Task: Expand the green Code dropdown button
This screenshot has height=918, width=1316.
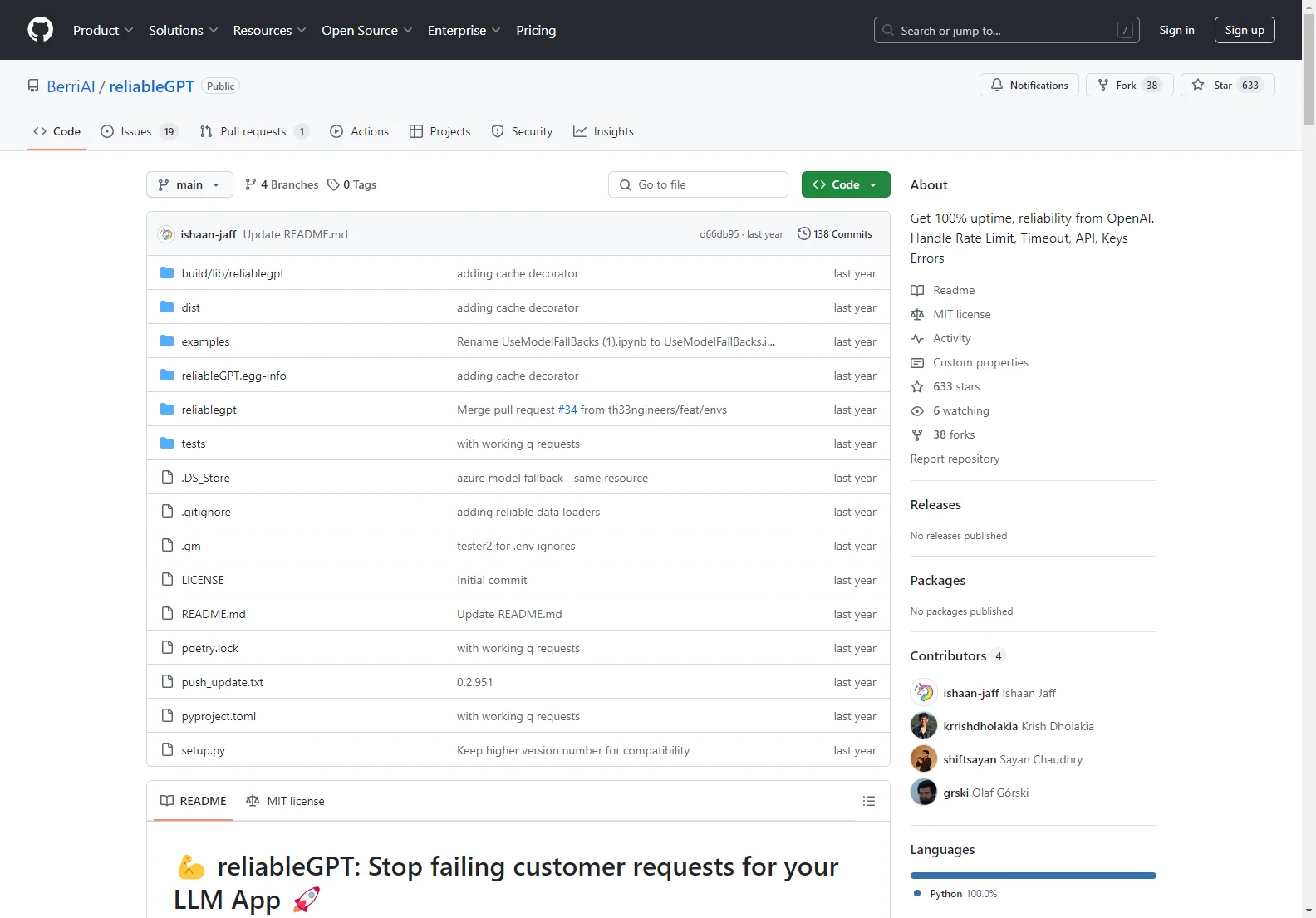Action: point(846,184)
